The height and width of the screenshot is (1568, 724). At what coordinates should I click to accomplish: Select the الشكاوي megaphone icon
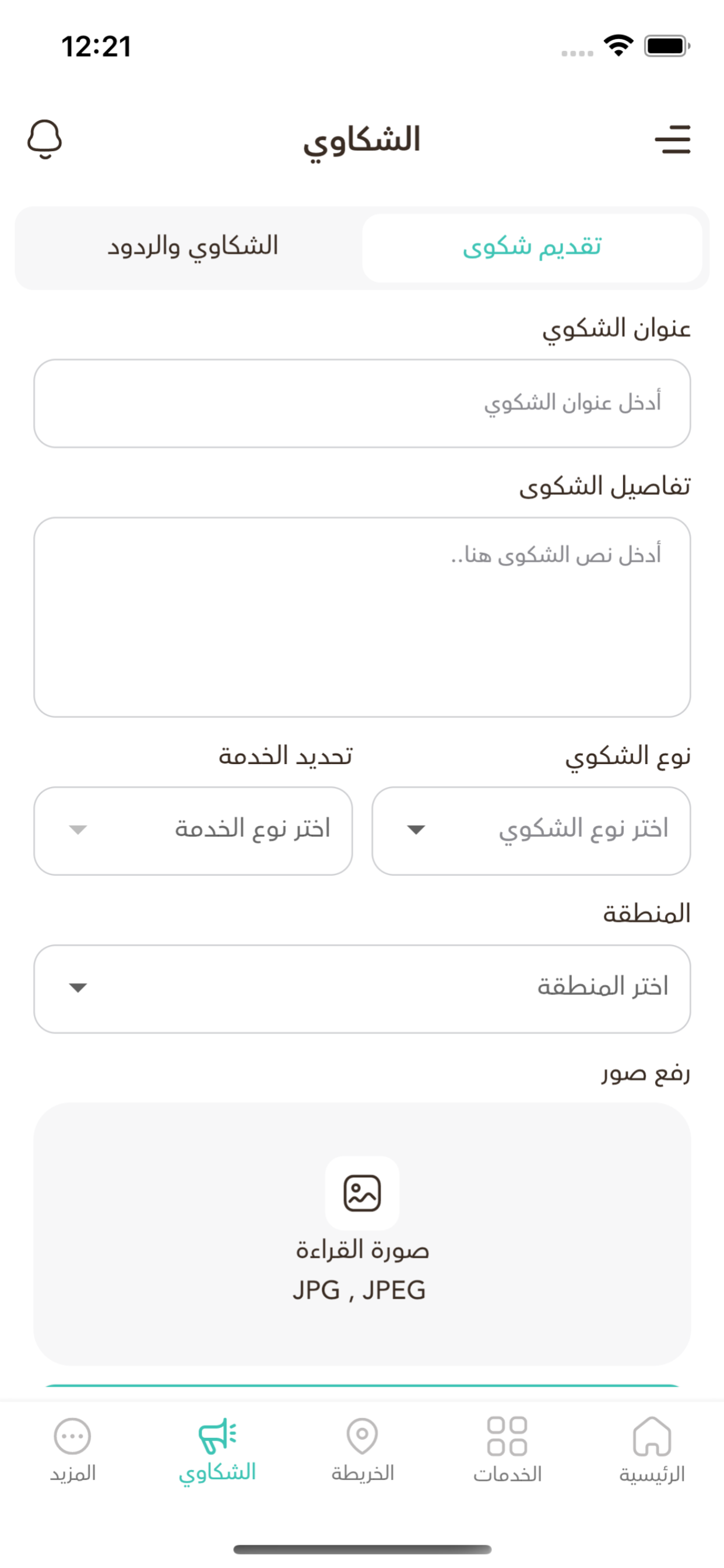(x=217, y=1436)
